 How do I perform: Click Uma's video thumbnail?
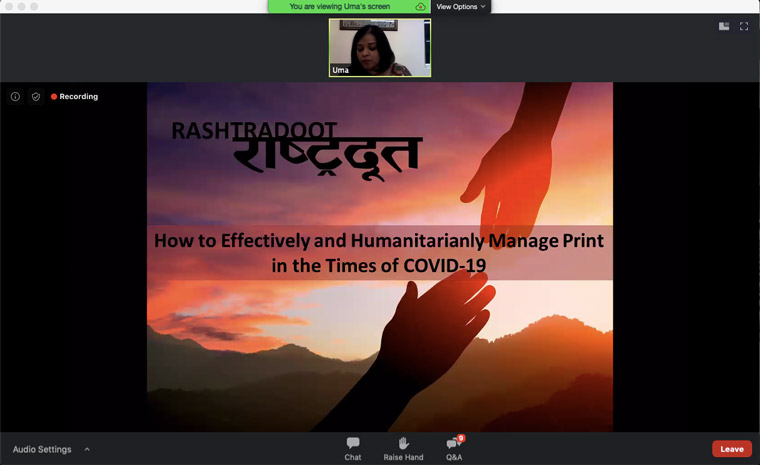tap(380, 48)
